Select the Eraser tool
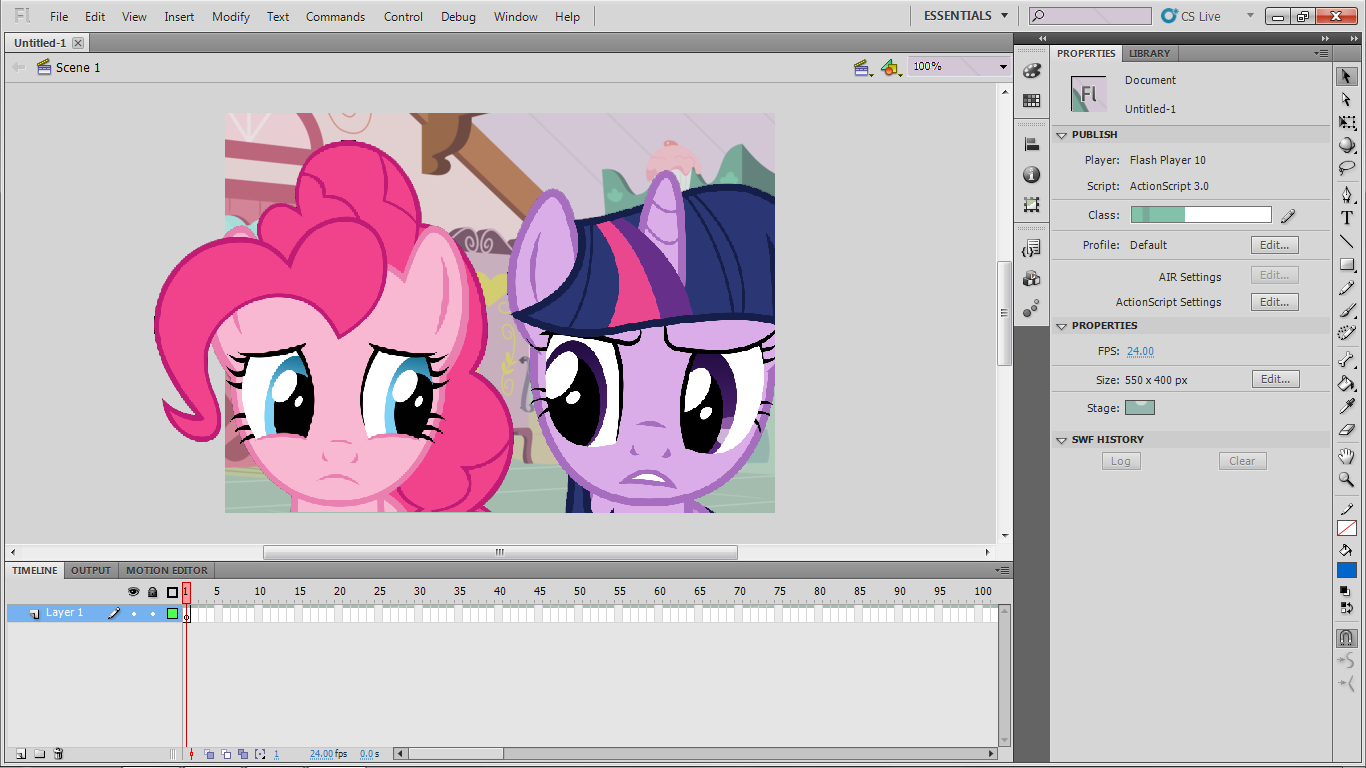Screen dimensions: 1366x768 1347,429
